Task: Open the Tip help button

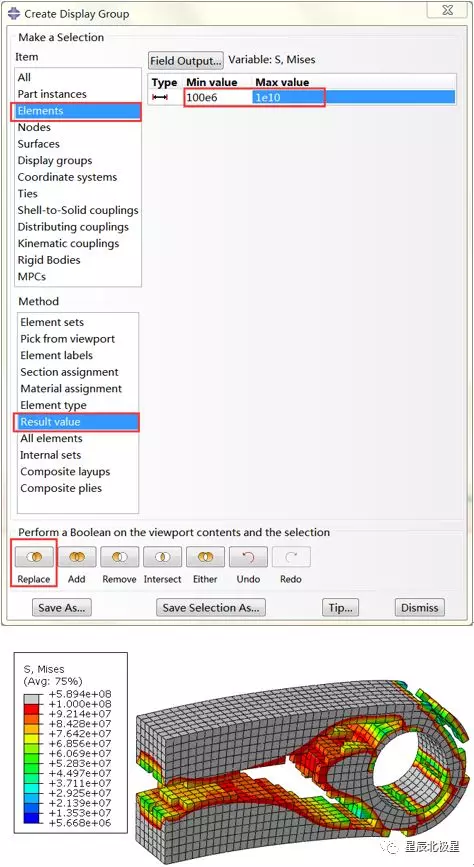Action: (340, 608)
